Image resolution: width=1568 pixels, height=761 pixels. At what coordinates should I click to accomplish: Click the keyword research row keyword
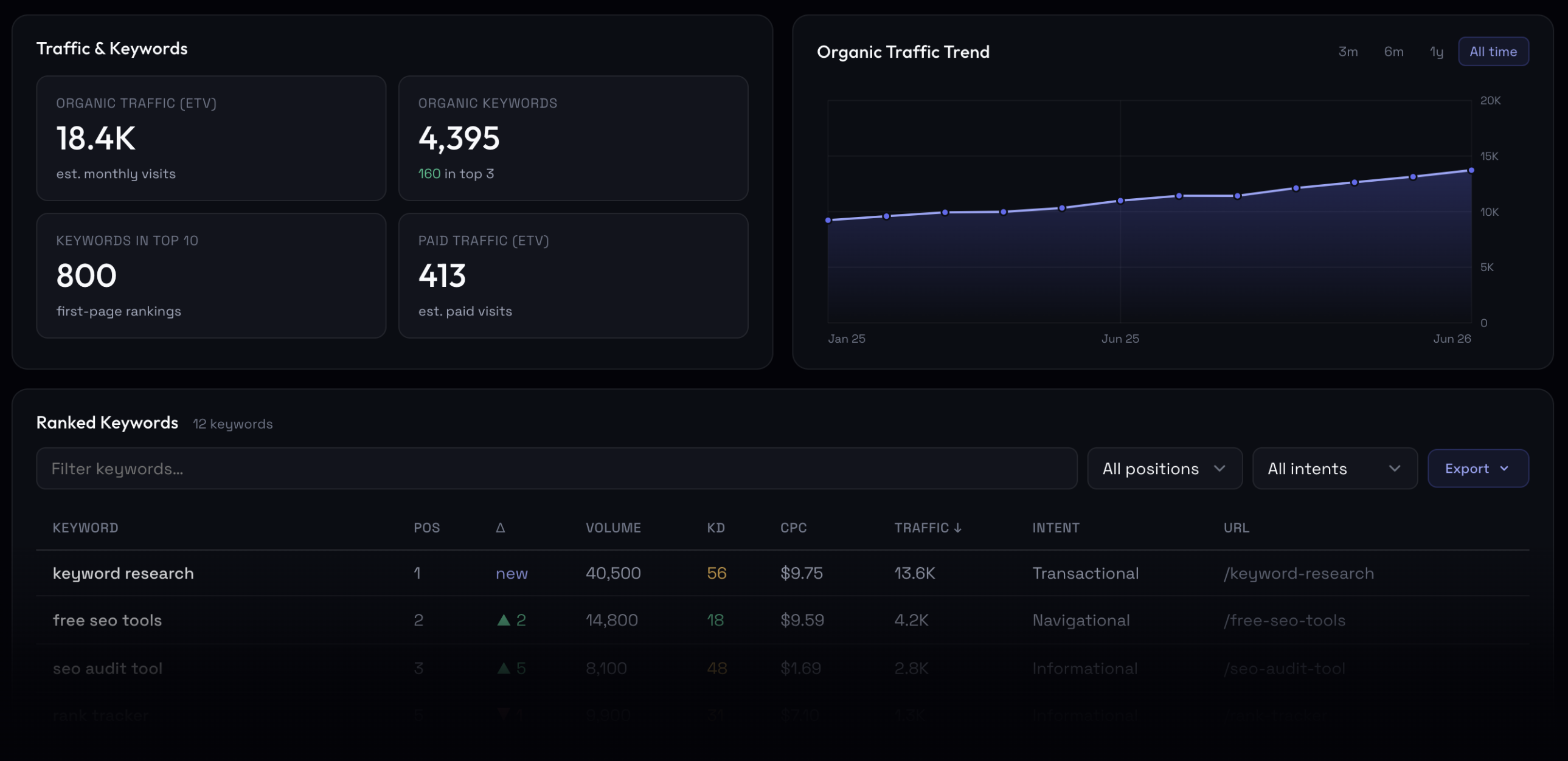tap(123, 573)
